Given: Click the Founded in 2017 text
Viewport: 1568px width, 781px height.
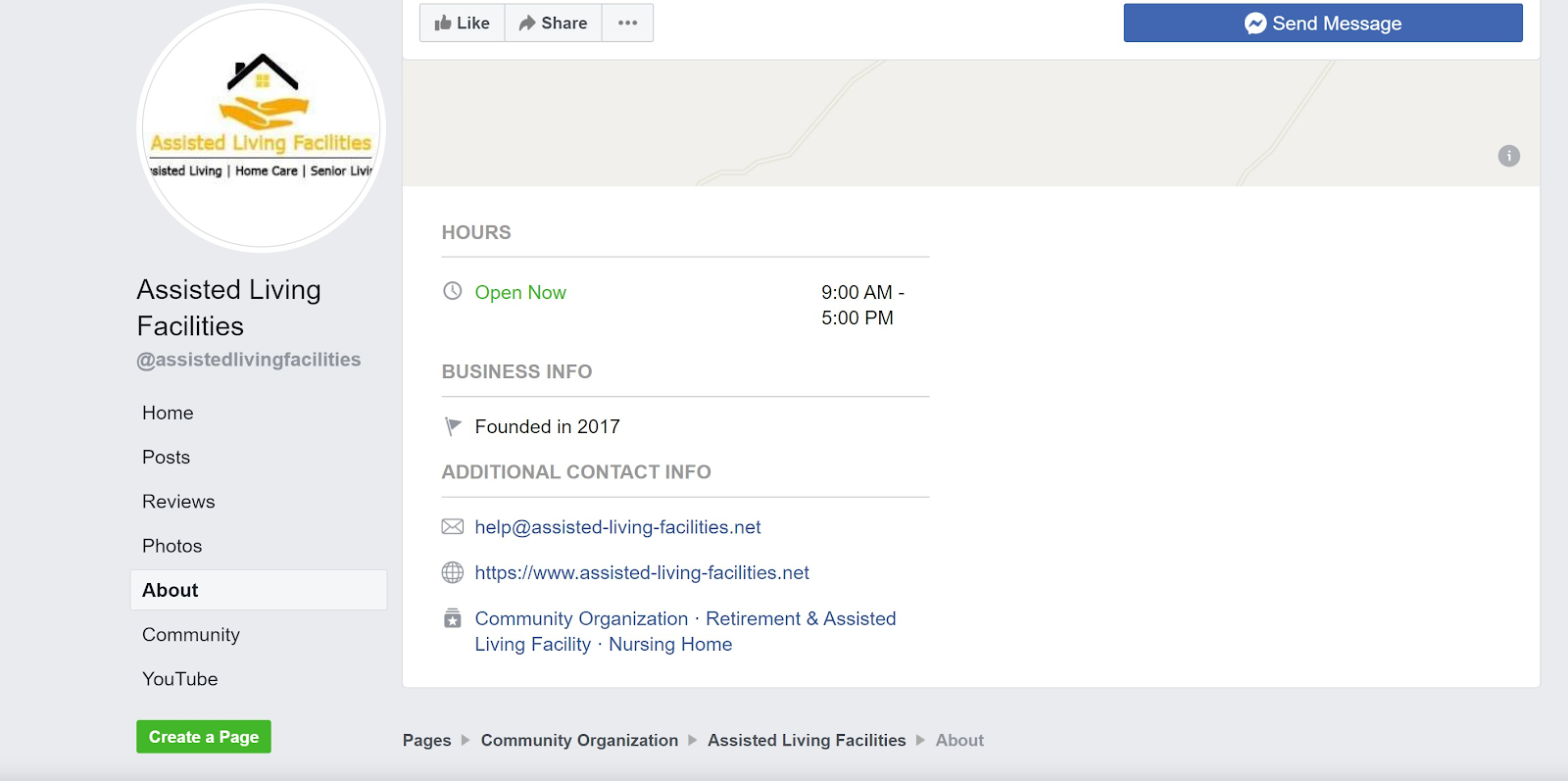Looking at the screenshot, I should (x=548, y=426).
